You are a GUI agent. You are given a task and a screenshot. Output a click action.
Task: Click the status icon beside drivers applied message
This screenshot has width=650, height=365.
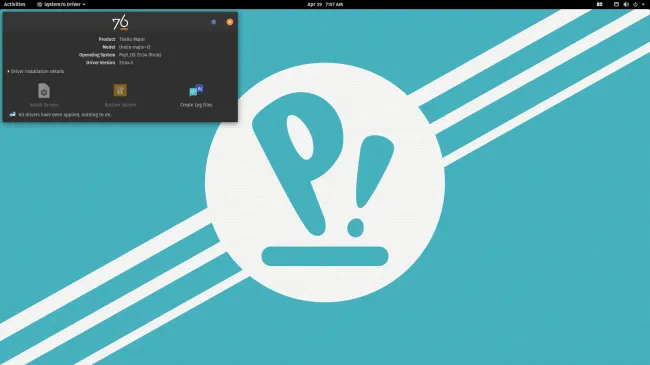click(12, 114)
